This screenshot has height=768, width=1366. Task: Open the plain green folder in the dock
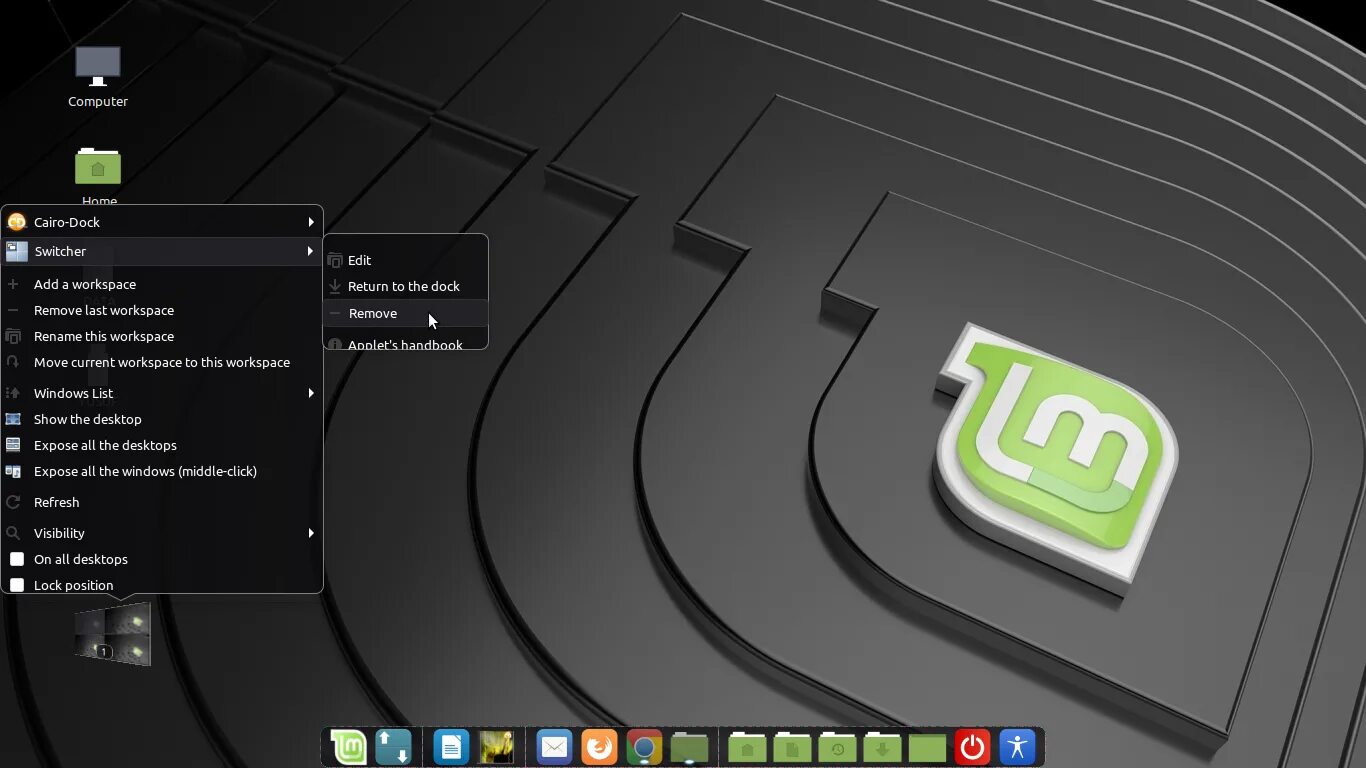click(x=927, y=747)
